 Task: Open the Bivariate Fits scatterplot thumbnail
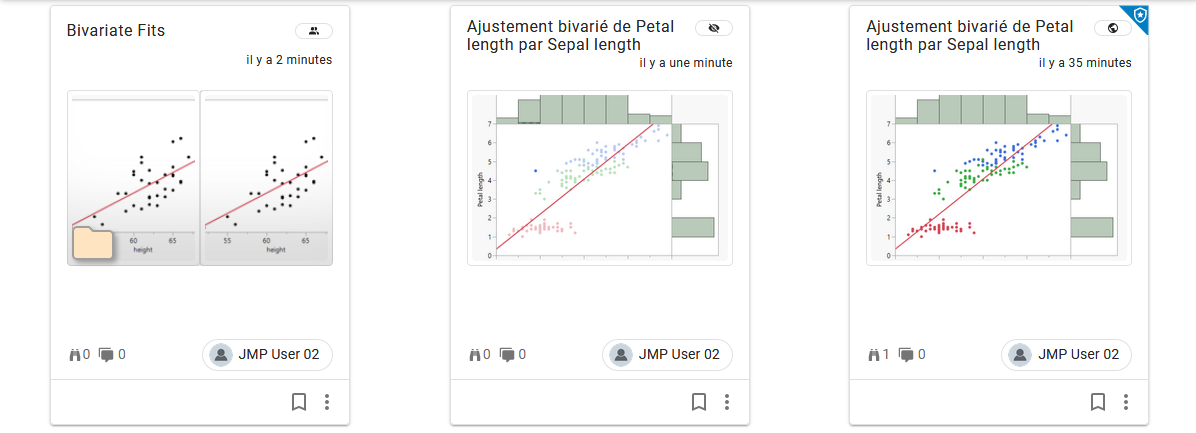(200, 178)
